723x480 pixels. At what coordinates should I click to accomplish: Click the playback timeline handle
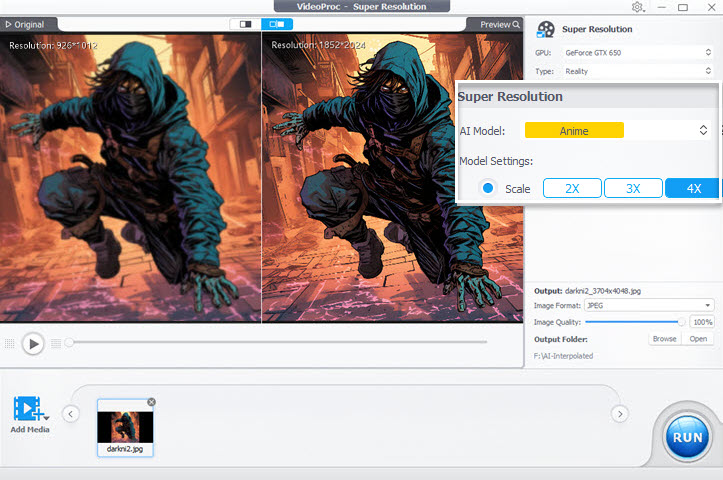point(69,342)
